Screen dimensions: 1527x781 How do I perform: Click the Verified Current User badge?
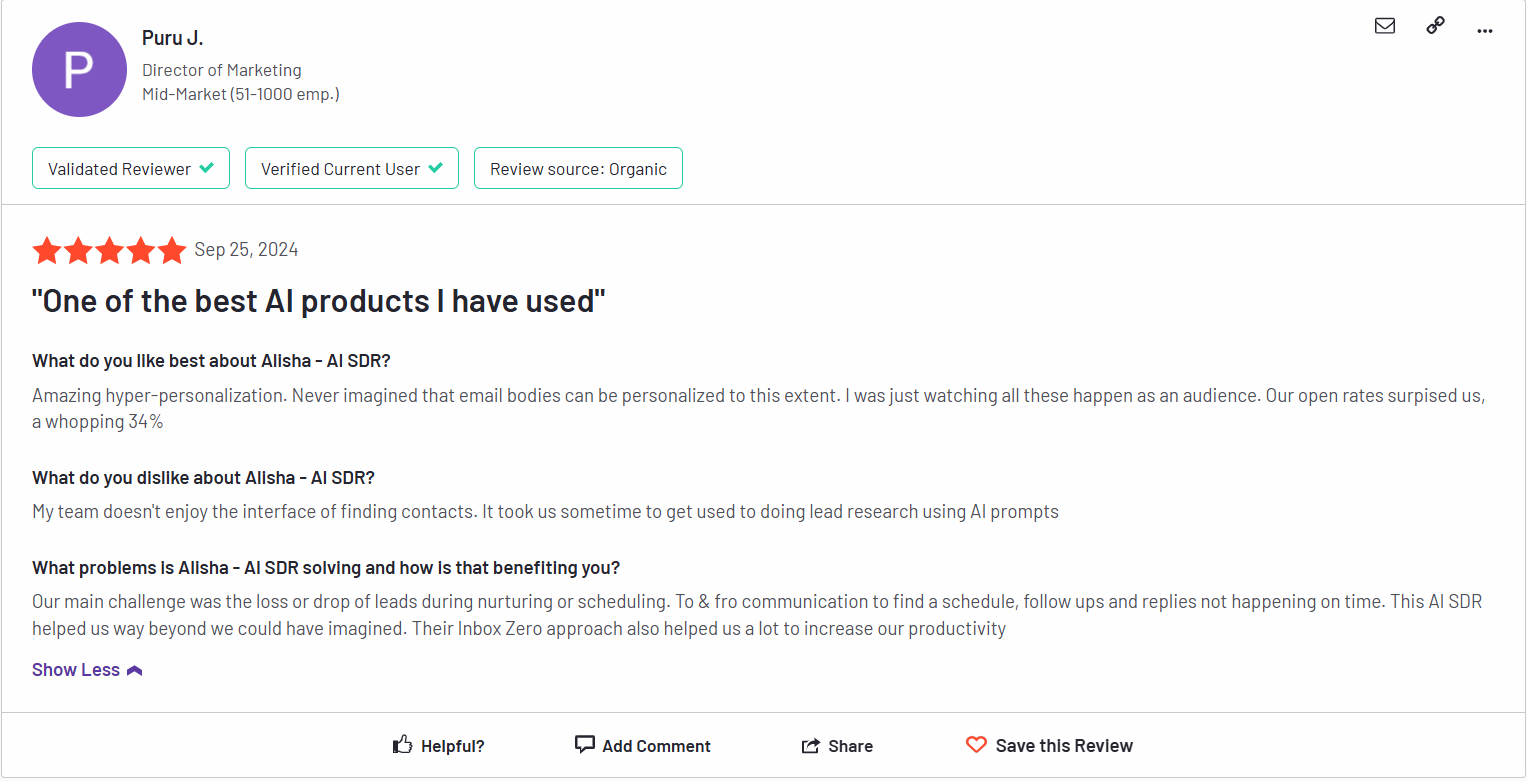tap(352, 168)
